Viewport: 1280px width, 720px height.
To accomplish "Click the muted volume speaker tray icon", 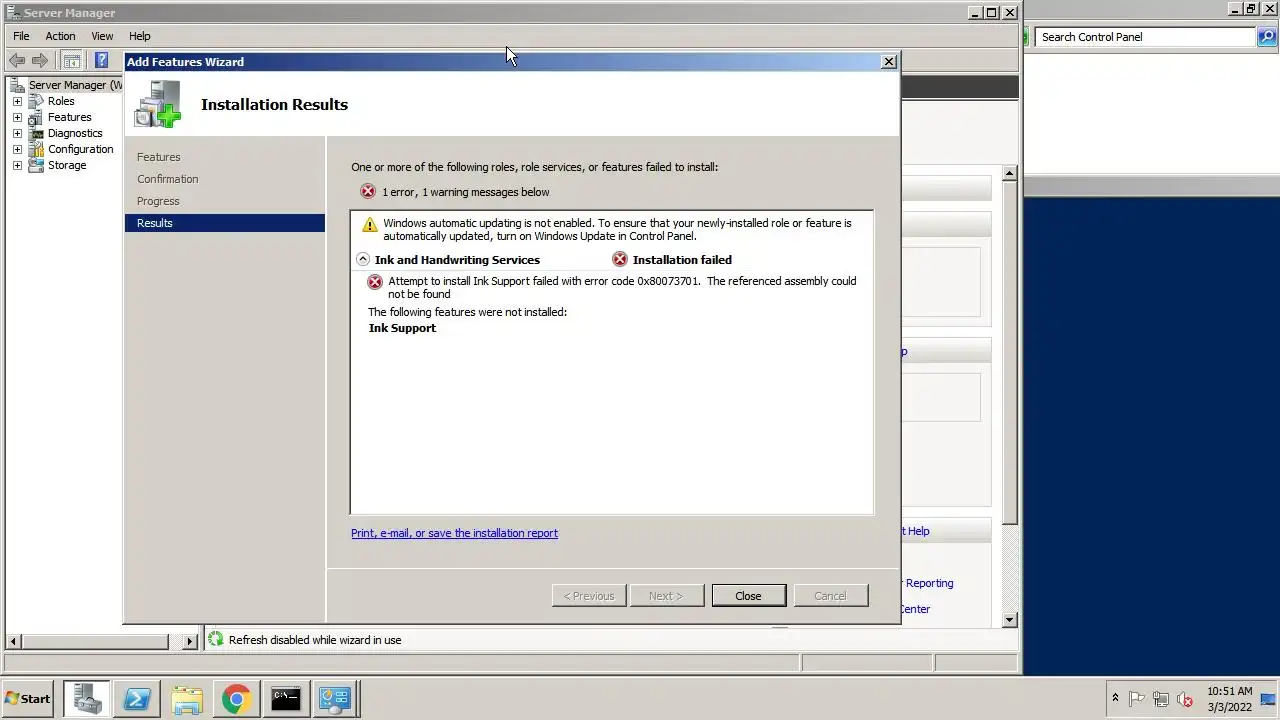I will pyautogui.click(x=1185, y=699).
